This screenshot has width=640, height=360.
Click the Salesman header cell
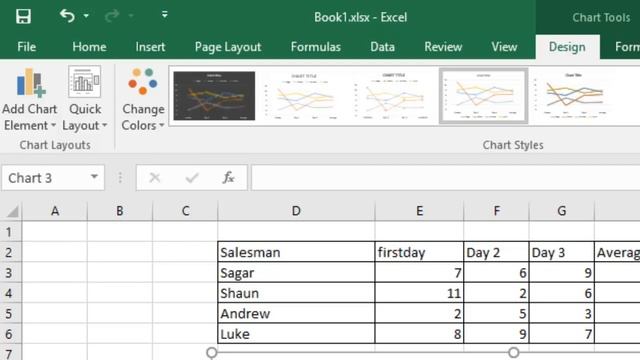coord(296,252)
